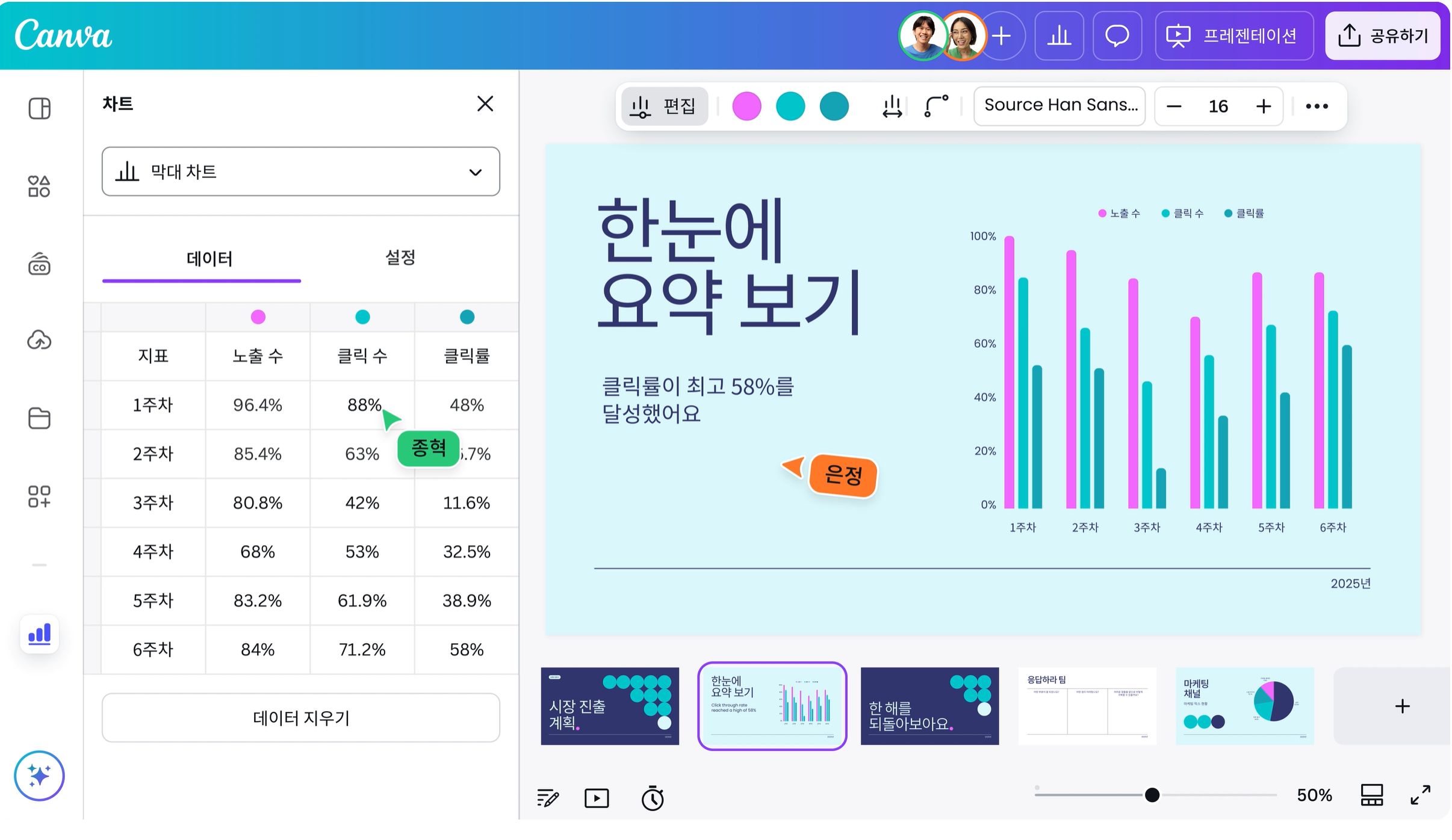The width and height of the screenshot is (1452, 840).
Task: Open the Source Han Sans font dropdown
Action: [x=1060, y=105]
